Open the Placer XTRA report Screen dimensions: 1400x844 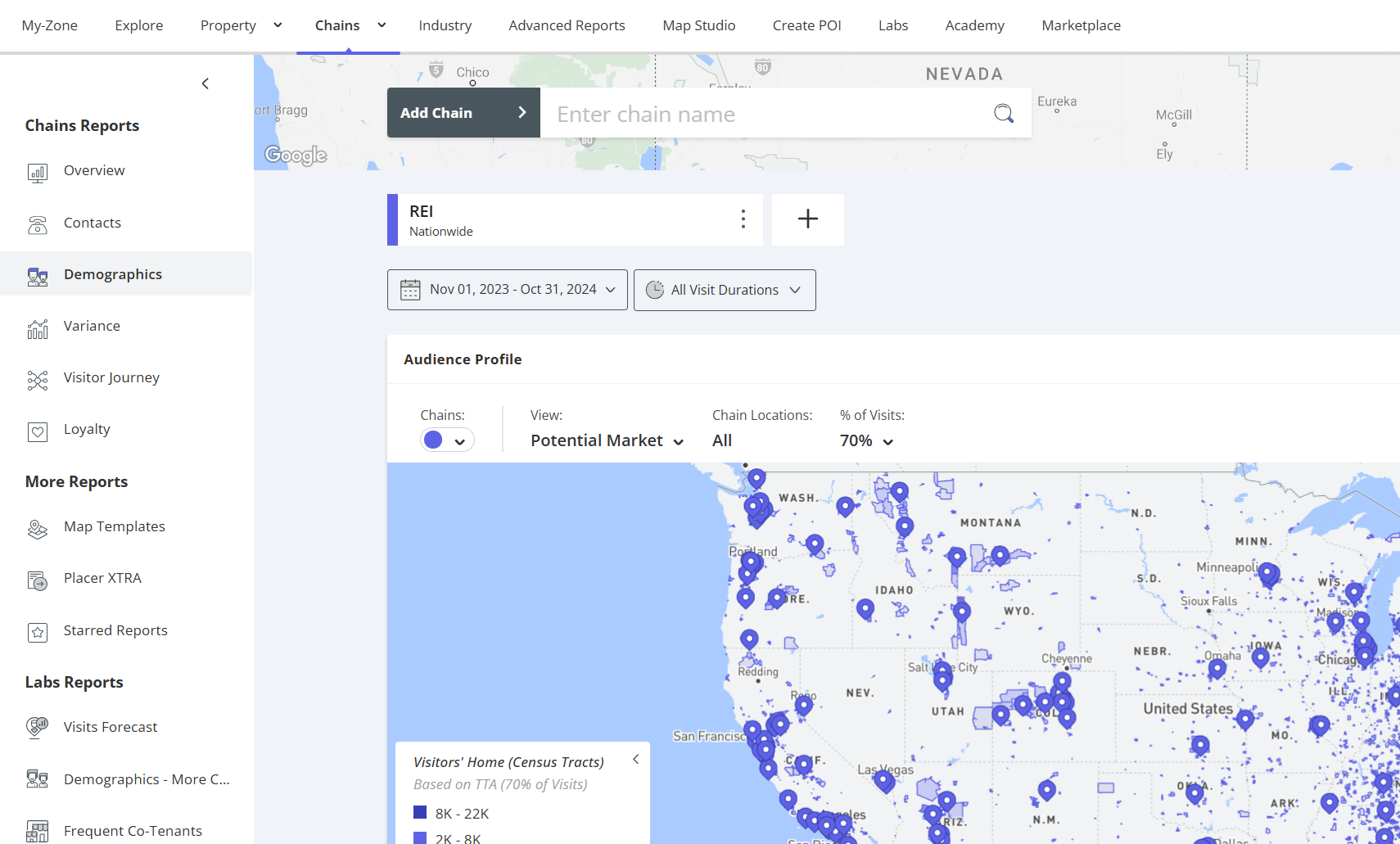pyautogui.click(x=102, y=578)
